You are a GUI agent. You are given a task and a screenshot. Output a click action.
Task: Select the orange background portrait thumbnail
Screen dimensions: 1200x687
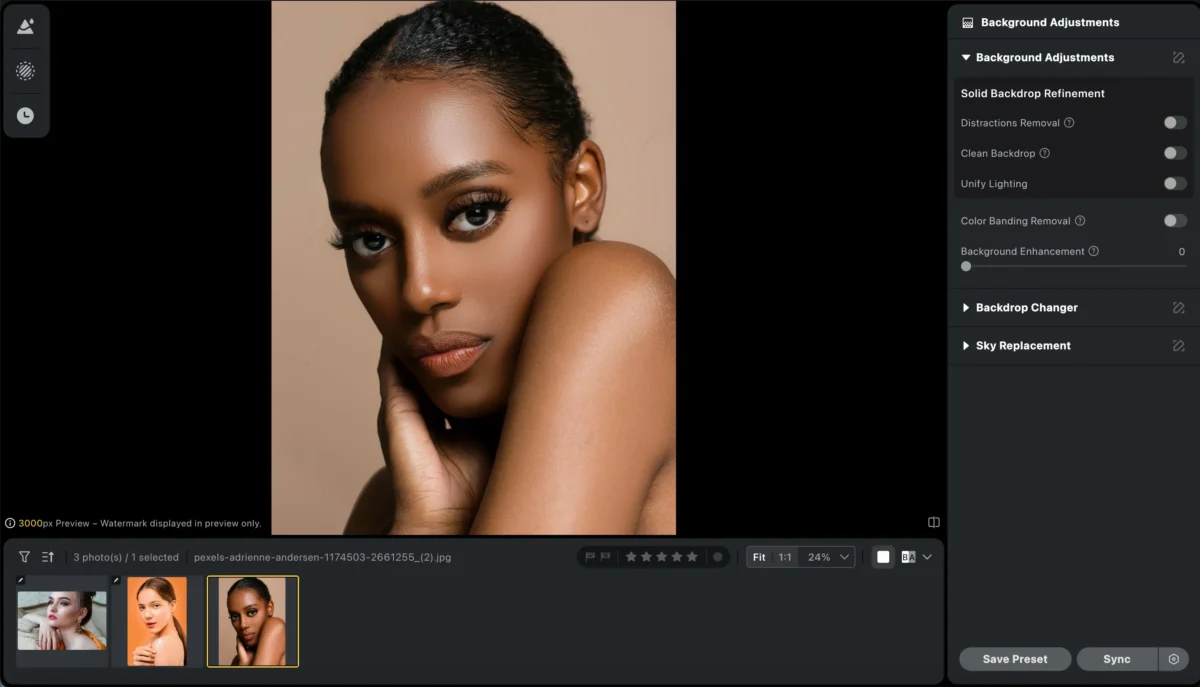click(x=157, y=621)
